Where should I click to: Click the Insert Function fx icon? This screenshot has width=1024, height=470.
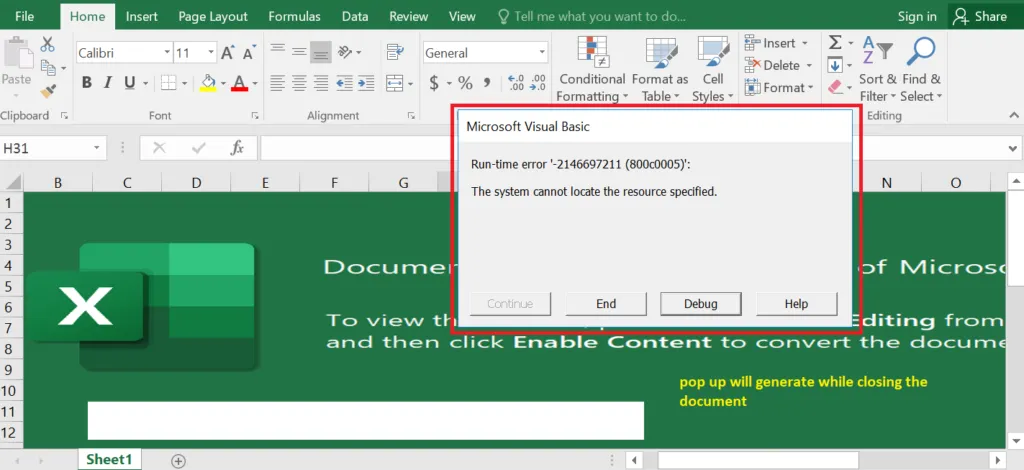point(237,148)
